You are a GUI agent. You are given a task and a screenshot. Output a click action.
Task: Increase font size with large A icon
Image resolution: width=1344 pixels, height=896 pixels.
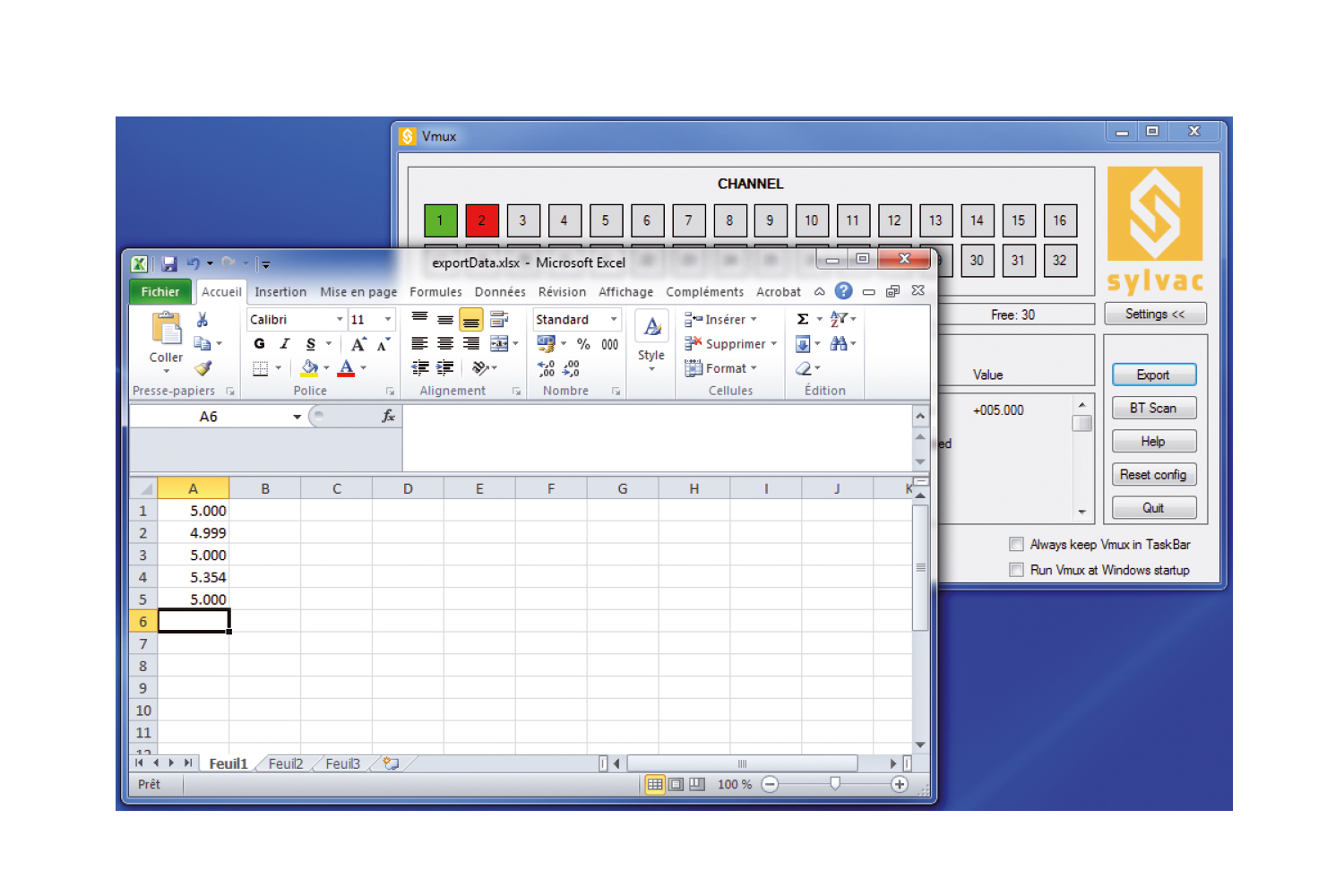358,343
